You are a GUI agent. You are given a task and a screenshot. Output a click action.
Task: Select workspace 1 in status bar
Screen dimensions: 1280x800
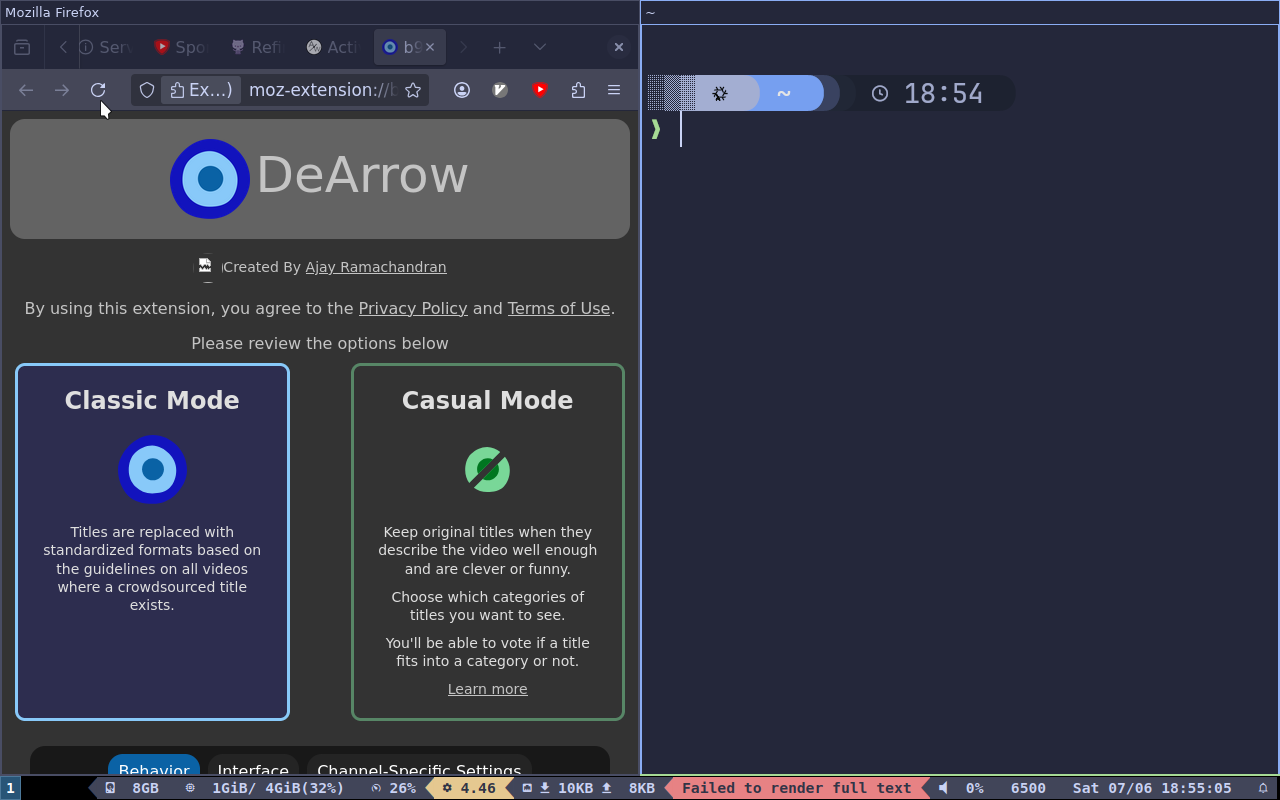pyautogui.click(x=10, y=788)
